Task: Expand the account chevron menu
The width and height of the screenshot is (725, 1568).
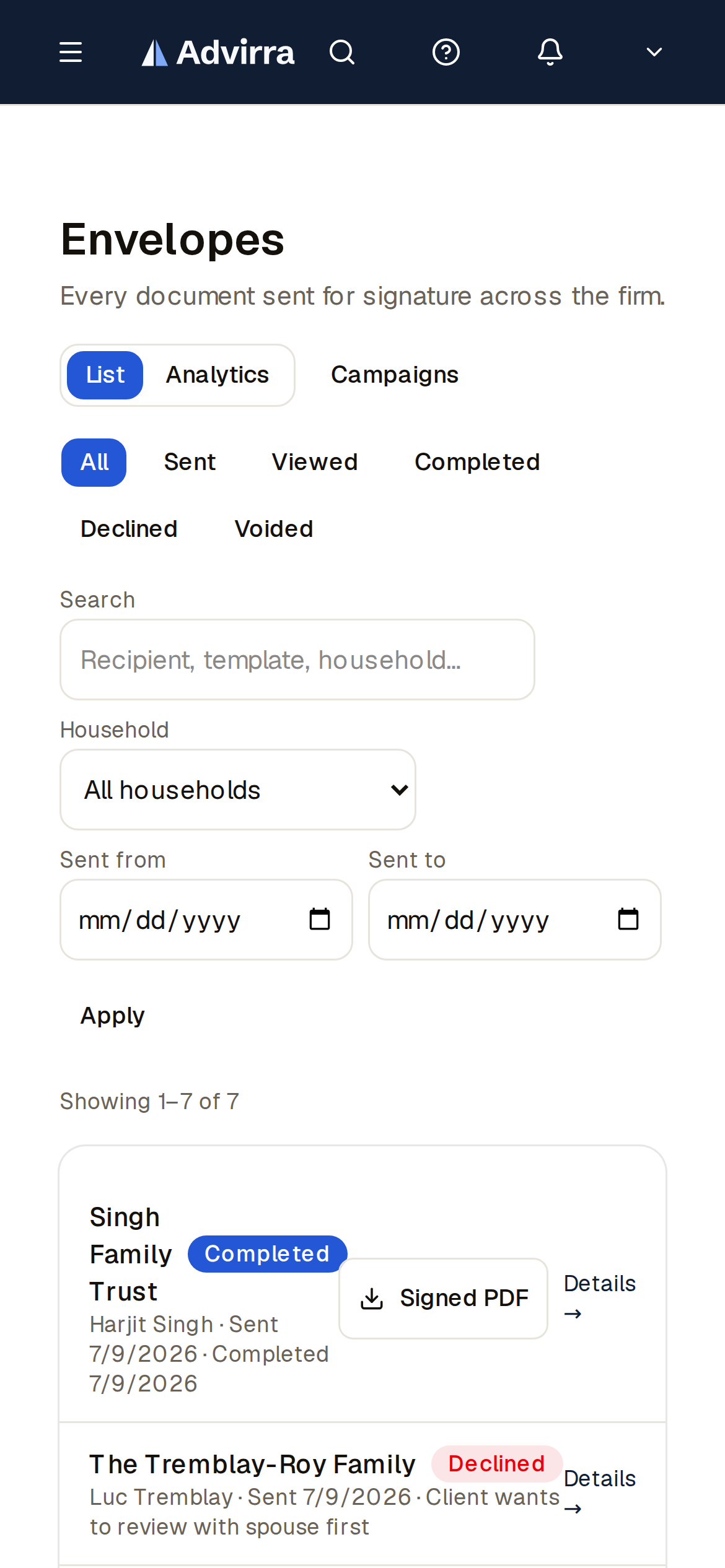Action: [654, 52]
